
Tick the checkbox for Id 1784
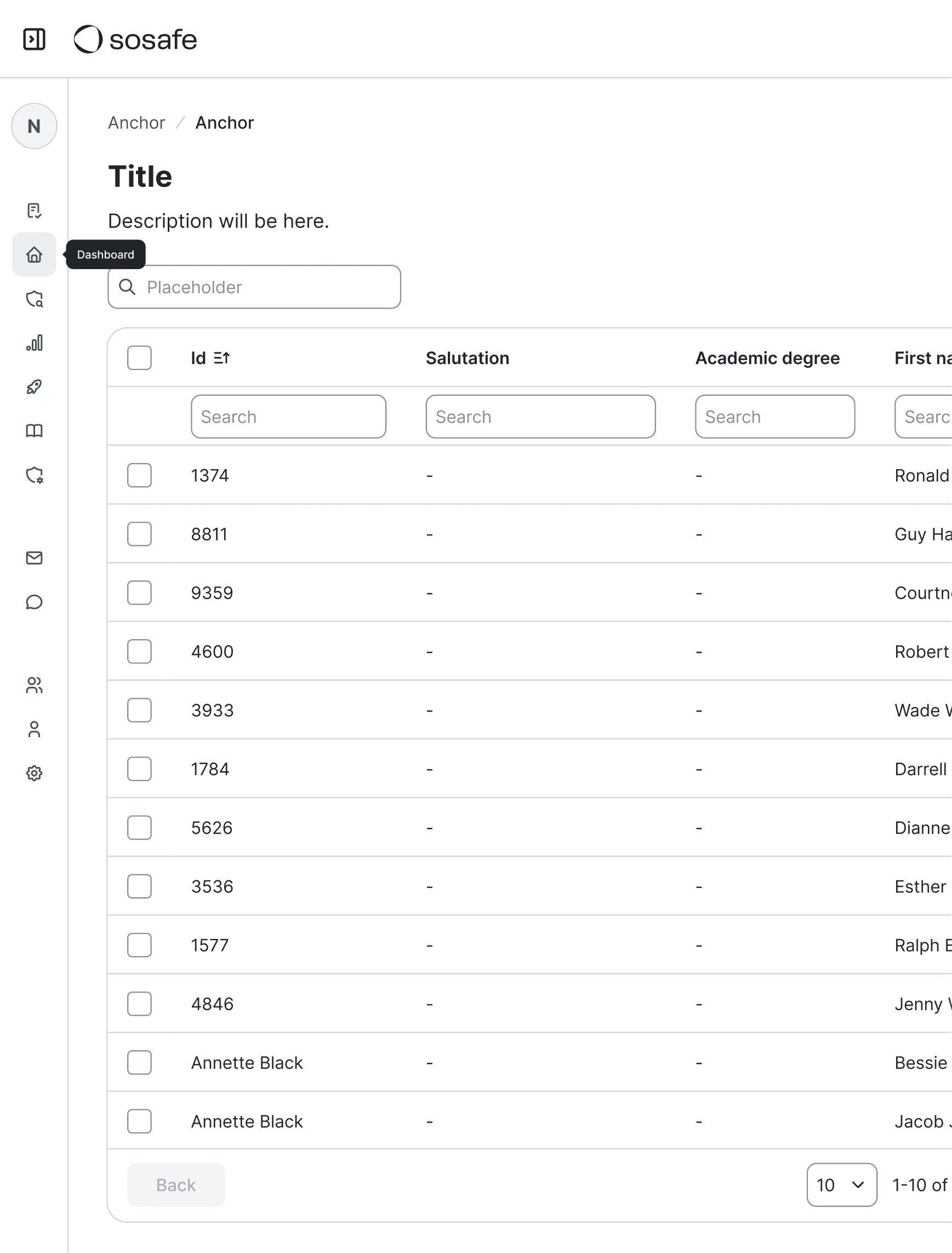[139, 769]
